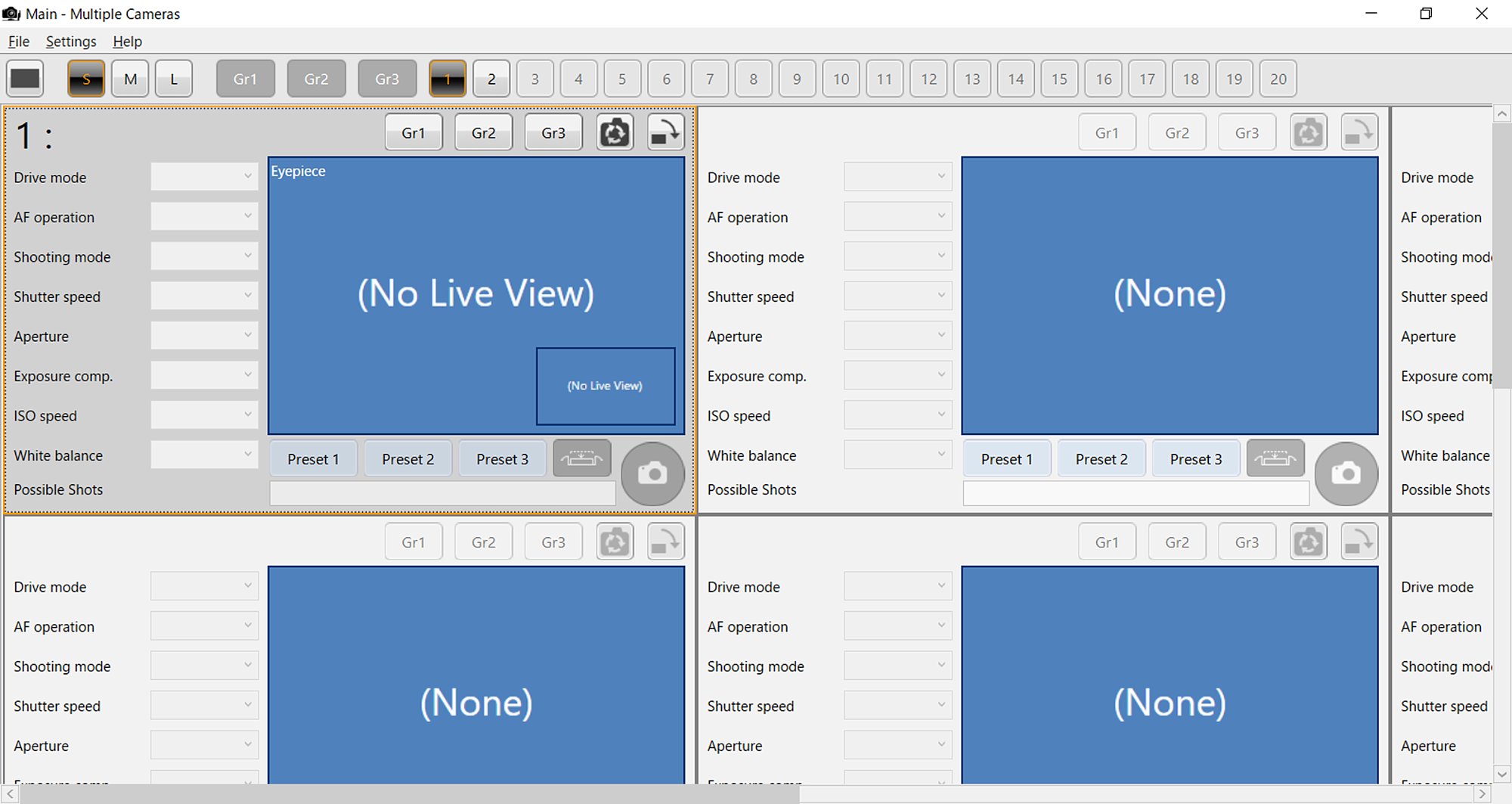Toggle Gr3 group in the top toolbar
This screenshot has height=804, width=1512.
point(387,79)
